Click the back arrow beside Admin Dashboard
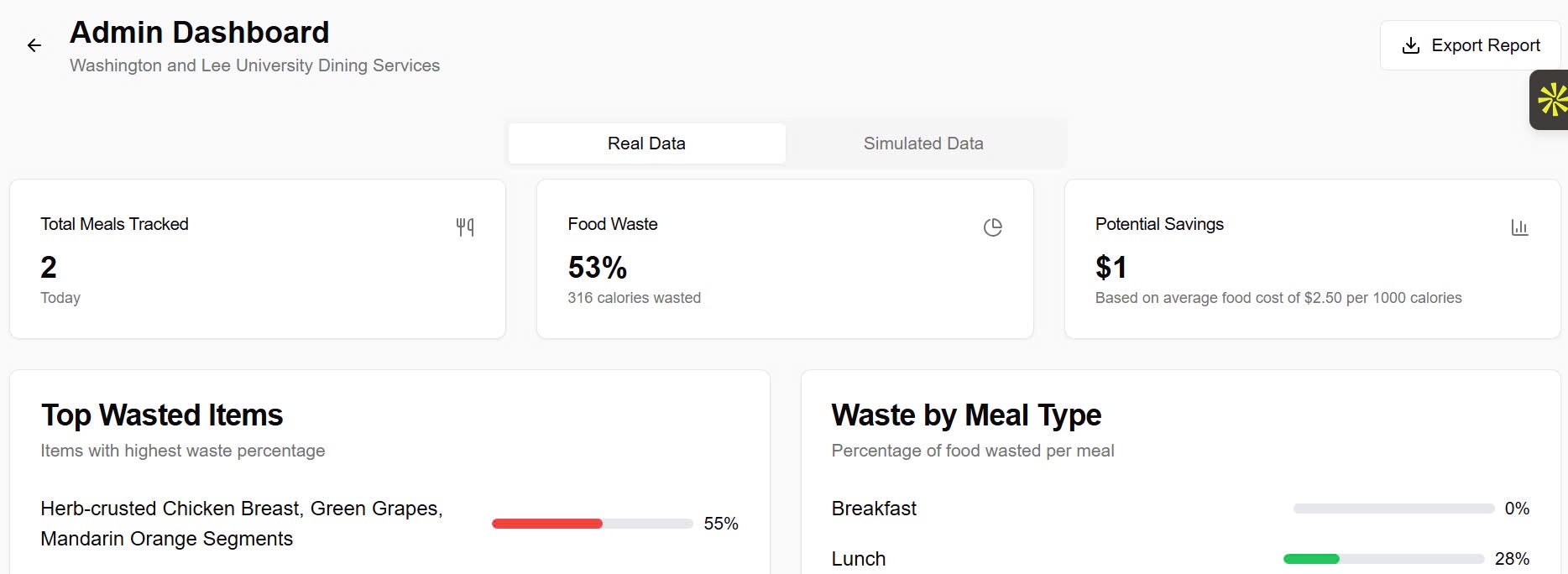This screenshot has height=574, width=1568. 34,45
